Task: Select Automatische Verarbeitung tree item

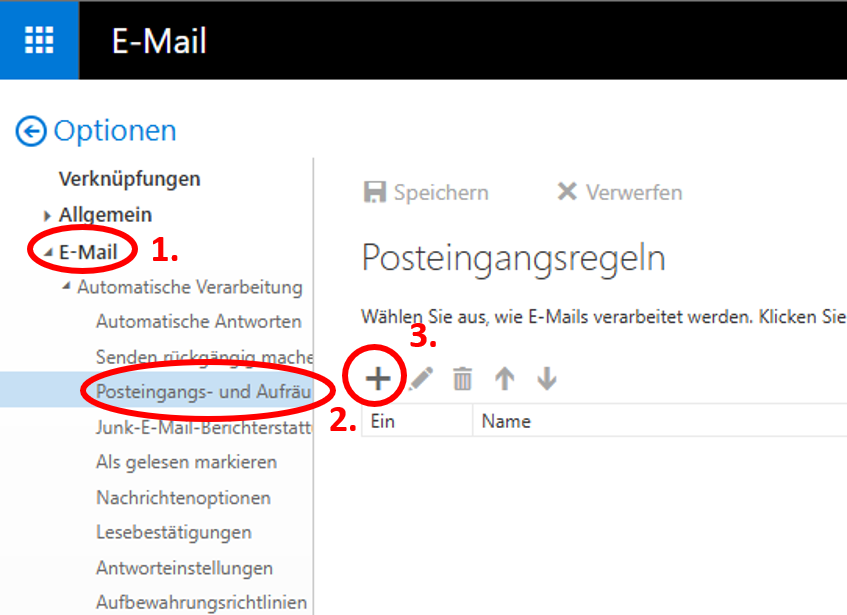Action: click(x=190, y=287)
